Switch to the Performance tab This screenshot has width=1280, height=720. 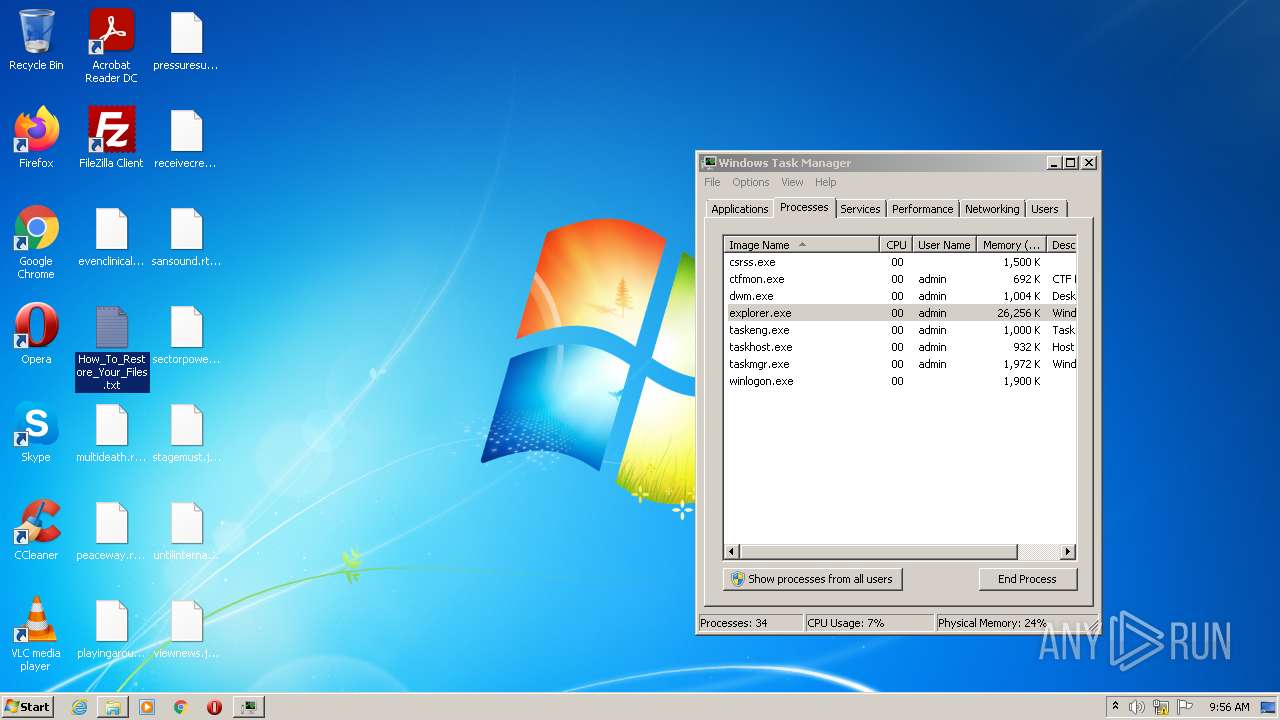[x=922, y=209]
